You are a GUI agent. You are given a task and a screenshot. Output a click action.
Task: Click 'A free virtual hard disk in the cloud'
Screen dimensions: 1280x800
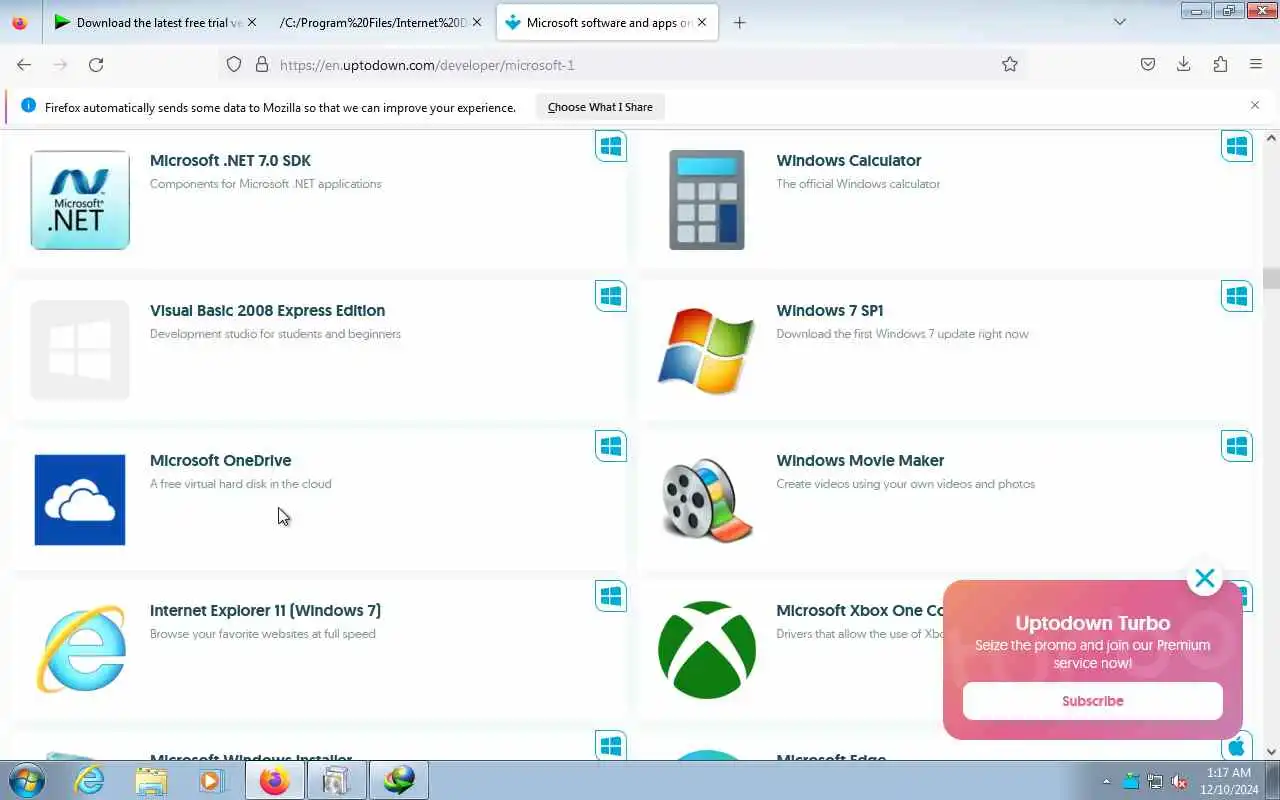point(240,484)
